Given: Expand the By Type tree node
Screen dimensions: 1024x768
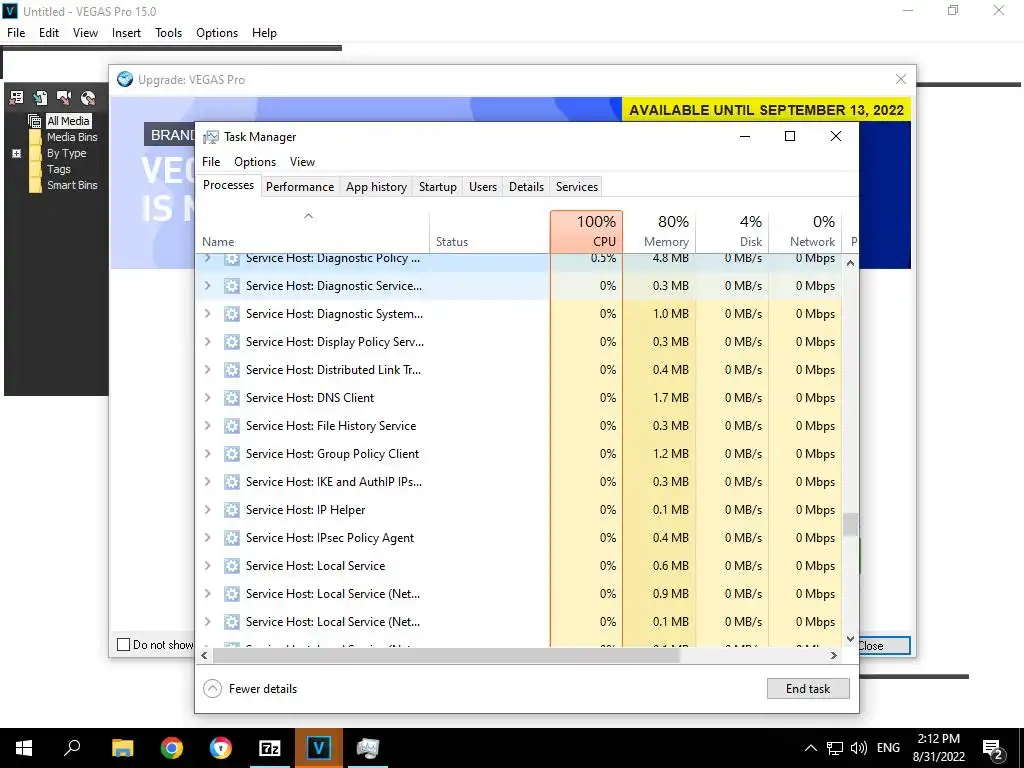Looking at the screenshot, I should (16, 153).
